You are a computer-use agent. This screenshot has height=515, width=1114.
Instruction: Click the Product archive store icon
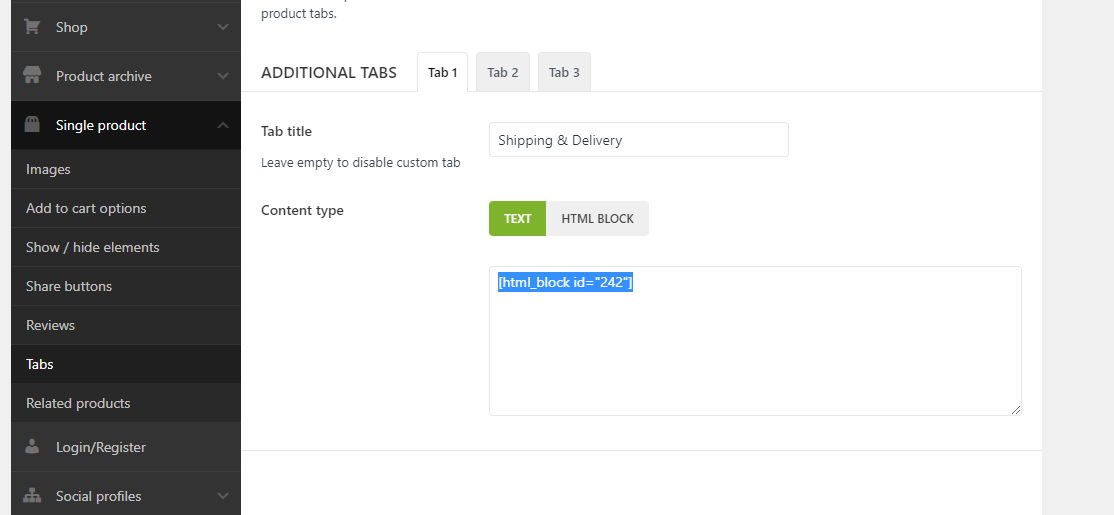click(x=32, y=76)
